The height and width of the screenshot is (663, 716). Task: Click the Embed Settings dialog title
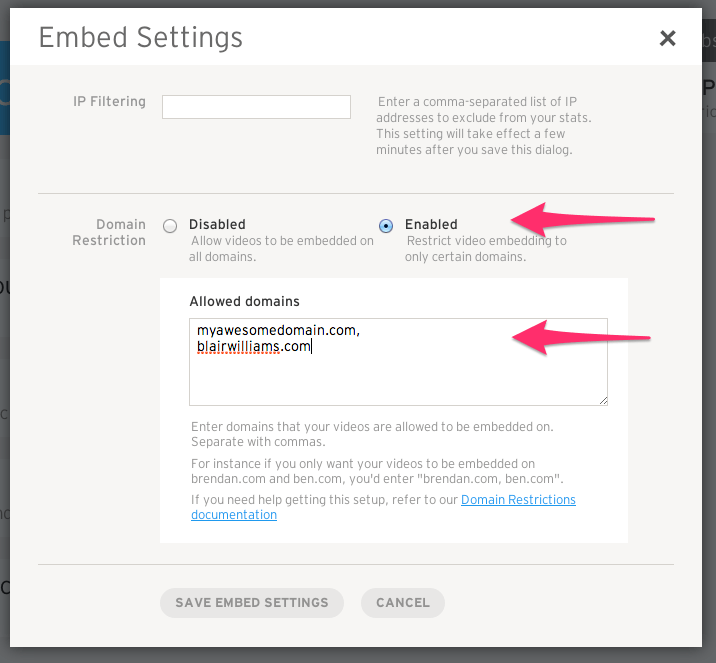tap(141, 38)
